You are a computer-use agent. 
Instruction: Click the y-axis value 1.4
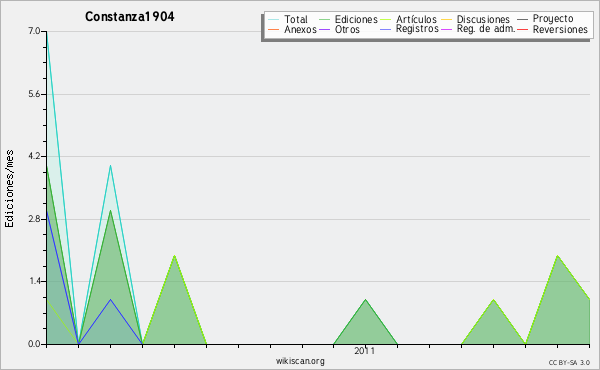[34, 282]
